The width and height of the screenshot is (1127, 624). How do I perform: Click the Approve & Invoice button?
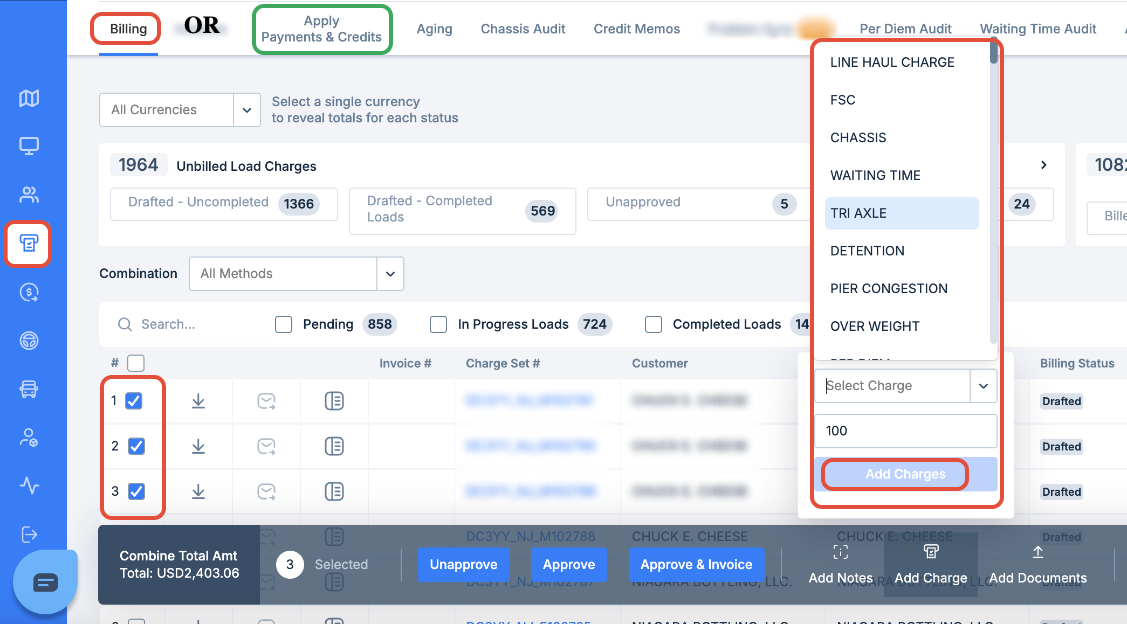pos(696,565)
